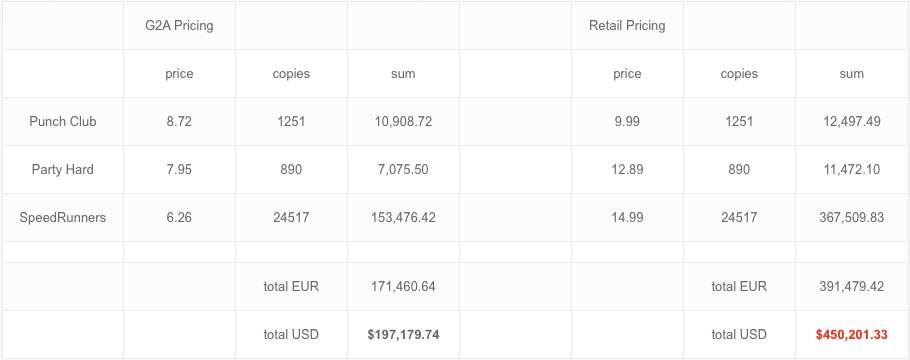This screenshot has height=360, width=910.
Task: Click the 367,509.83 retail sum cell
Action: click(x=851, y=218)
